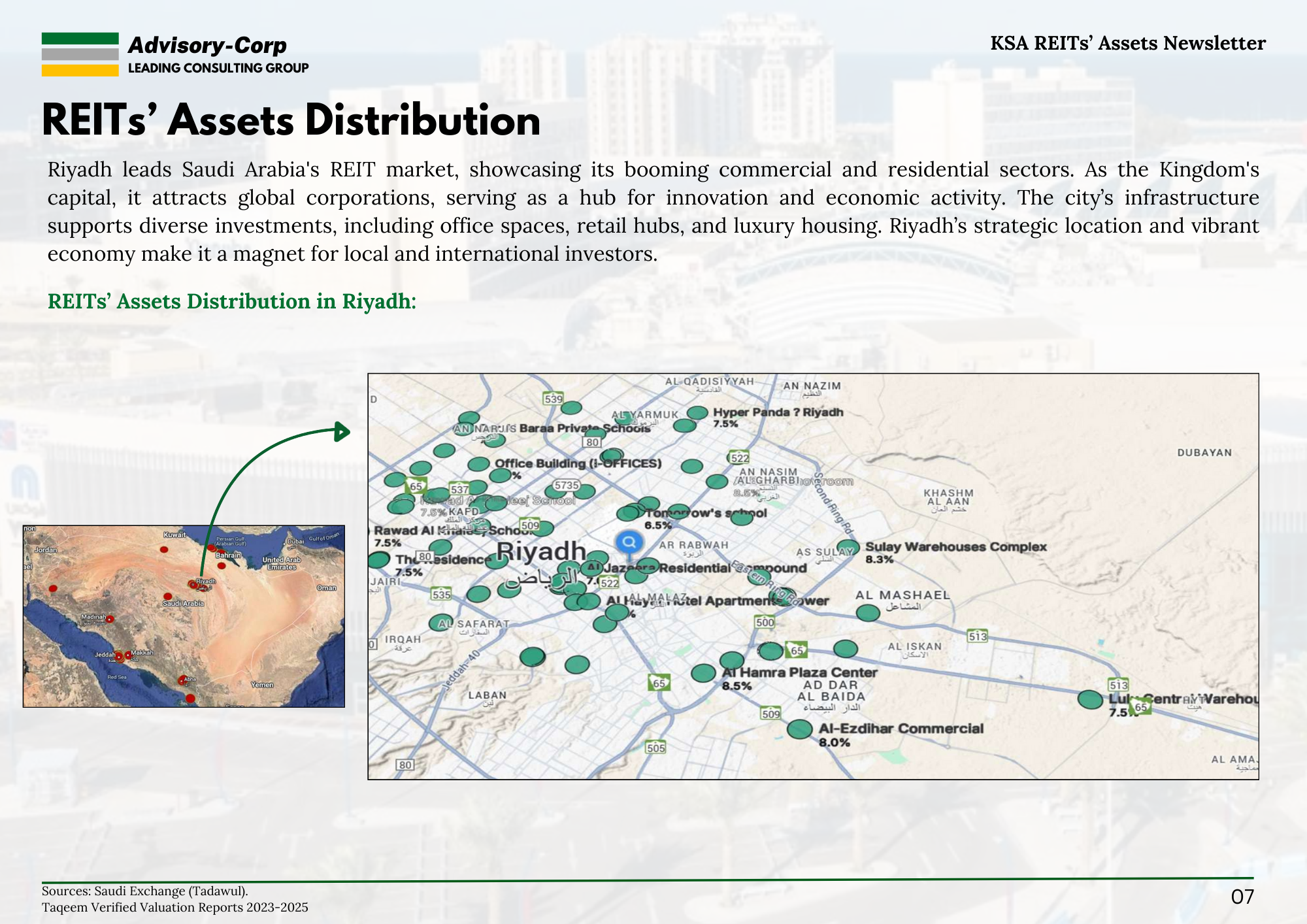Click the Kuwait red dot on overview map
The width and height of the screenshot is (1307, 924).
[164, 550]
